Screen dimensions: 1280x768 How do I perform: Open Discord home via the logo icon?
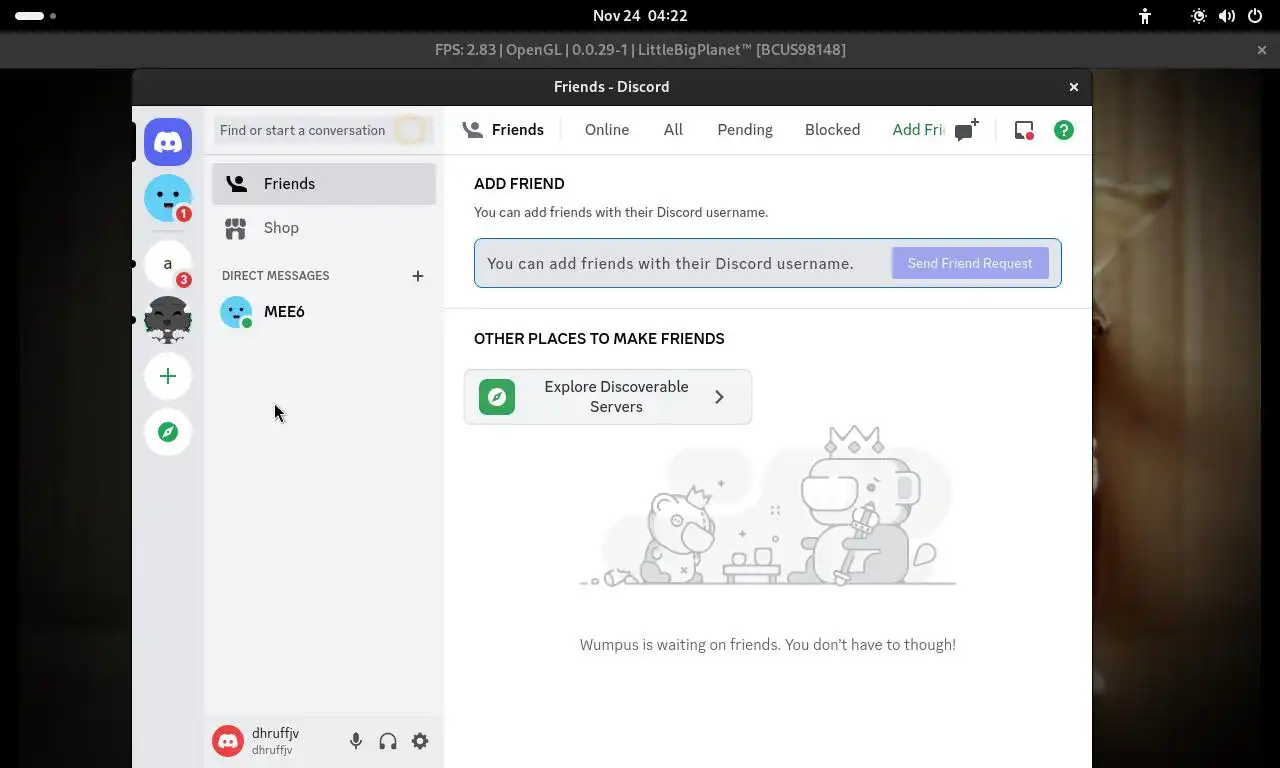[x=168, y=142]
